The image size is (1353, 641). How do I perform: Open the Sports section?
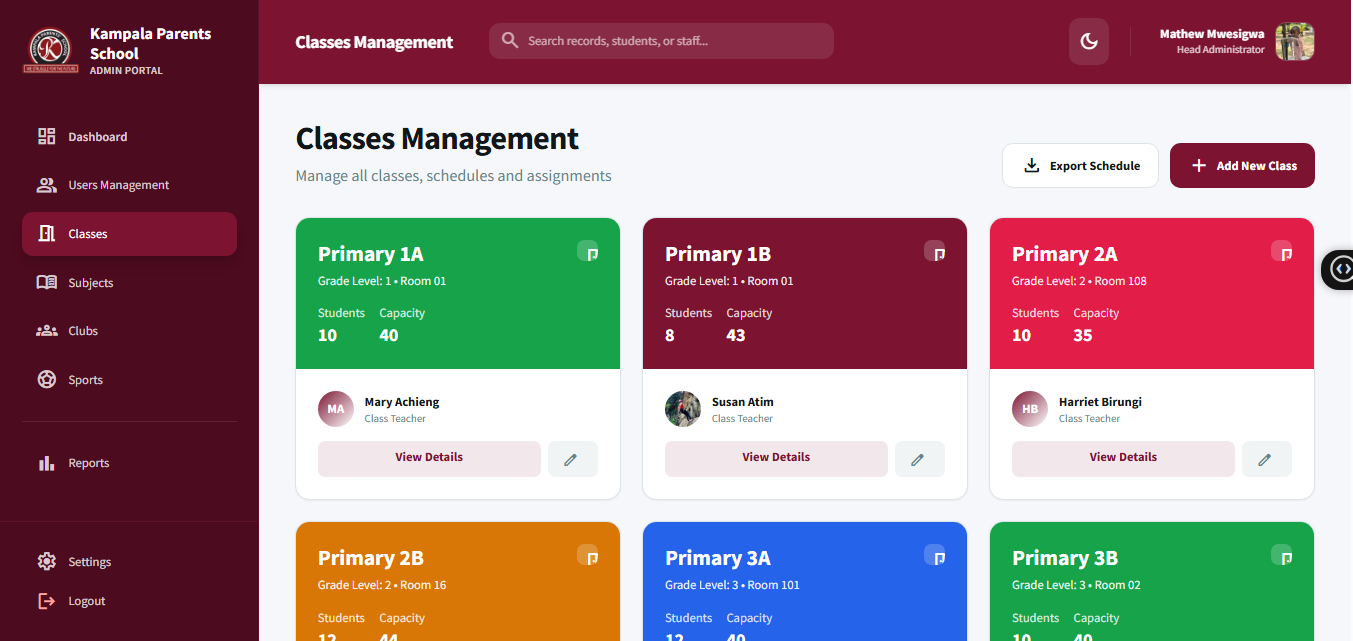[85, 380]
